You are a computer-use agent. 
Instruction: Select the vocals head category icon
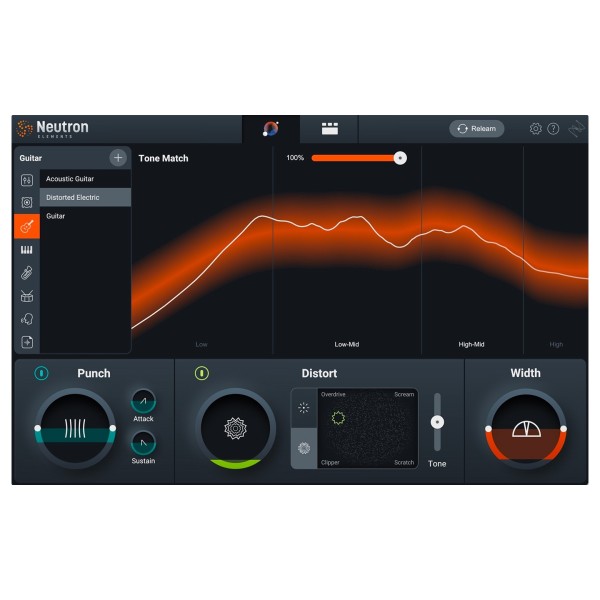(27, 319)
